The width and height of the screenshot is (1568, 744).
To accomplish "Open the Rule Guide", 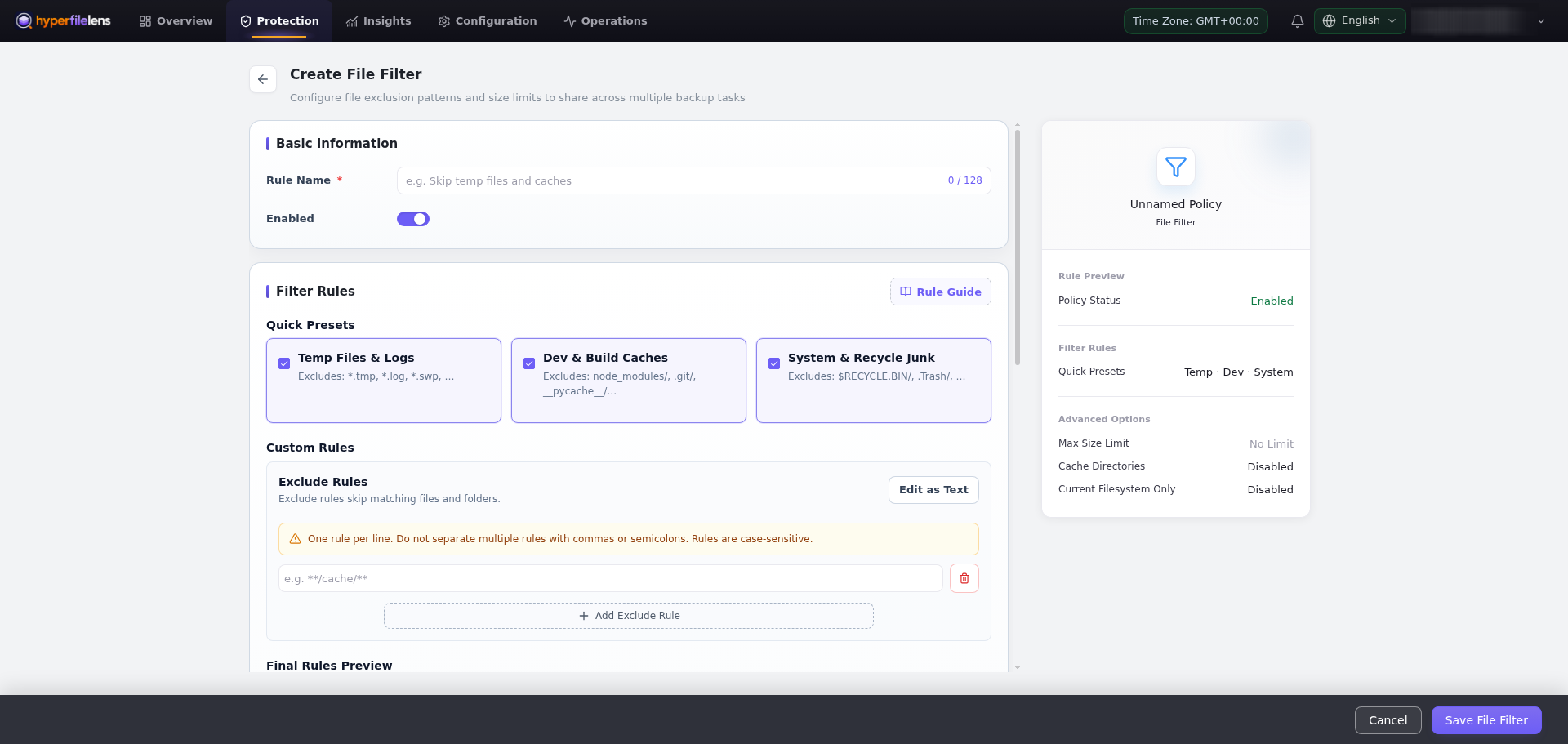I will [x=941, y=292].
